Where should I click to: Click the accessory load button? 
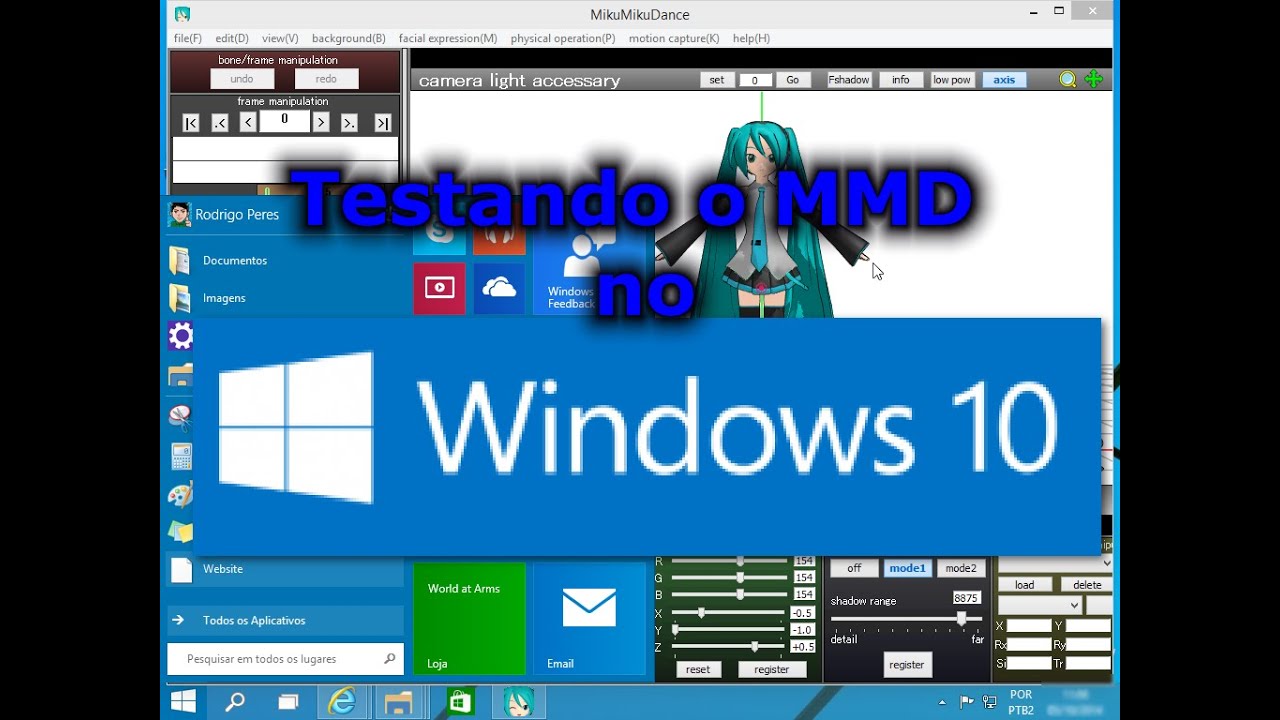[1025, 585]
